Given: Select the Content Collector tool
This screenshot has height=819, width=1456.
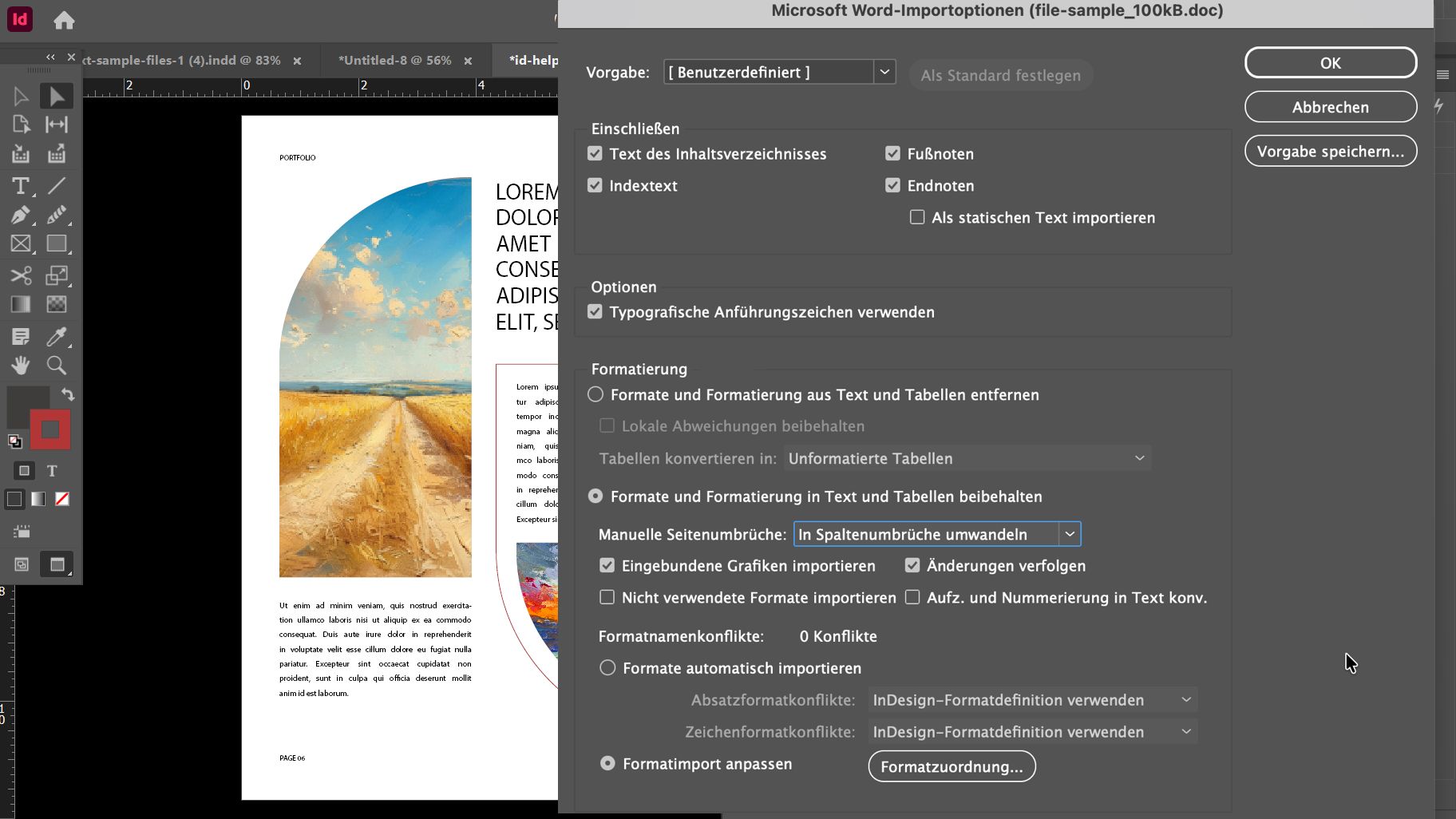Looking at the screenshot, I should 21,154.
